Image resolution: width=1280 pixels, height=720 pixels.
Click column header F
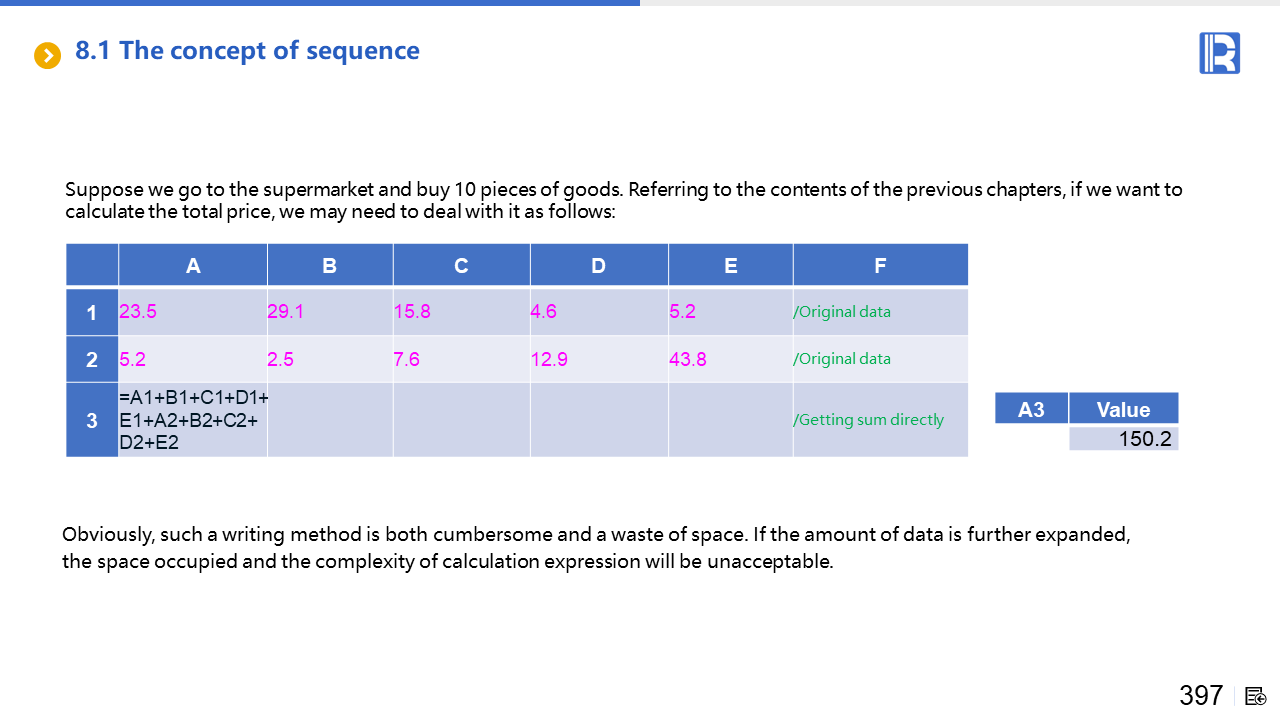(x=880, y=266)
